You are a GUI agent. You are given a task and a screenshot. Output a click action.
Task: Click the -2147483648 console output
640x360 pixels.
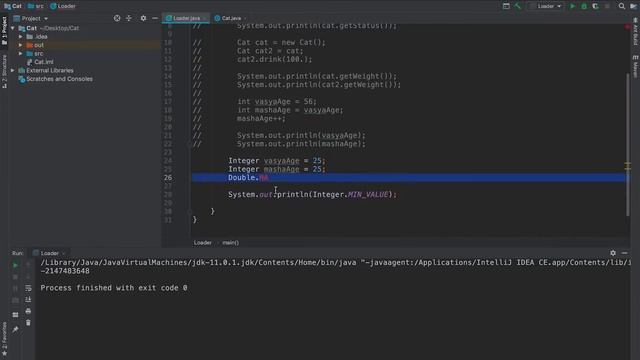[x=65, y=271]
